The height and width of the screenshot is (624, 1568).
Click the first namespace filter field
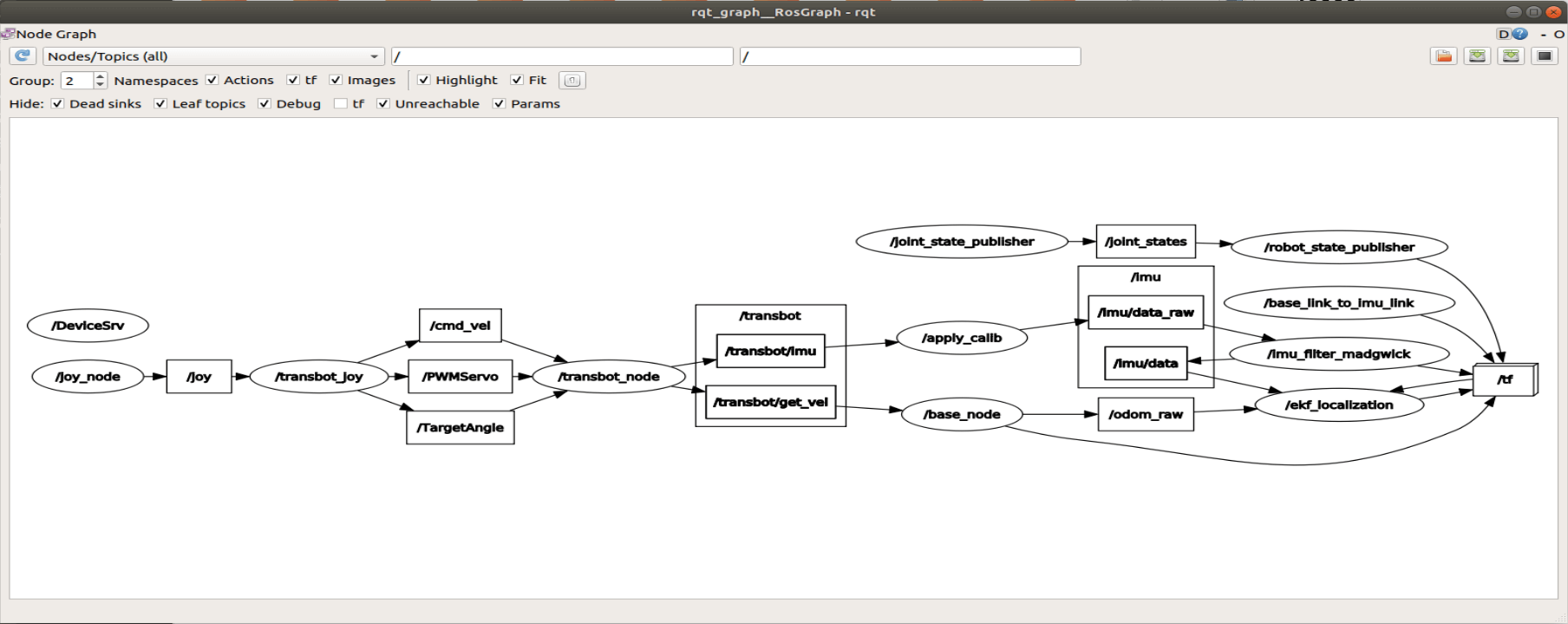562,56
